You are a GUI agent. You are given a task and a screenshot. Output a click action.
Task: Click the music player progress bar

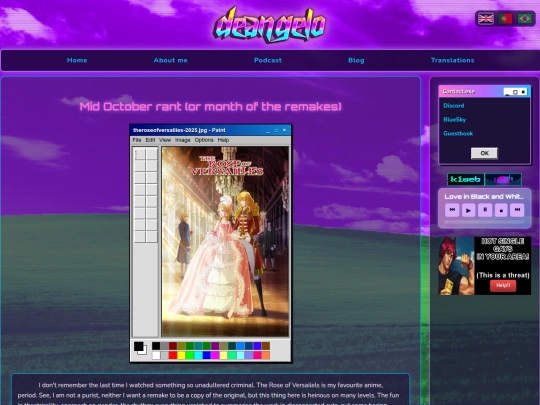point(485,222)
